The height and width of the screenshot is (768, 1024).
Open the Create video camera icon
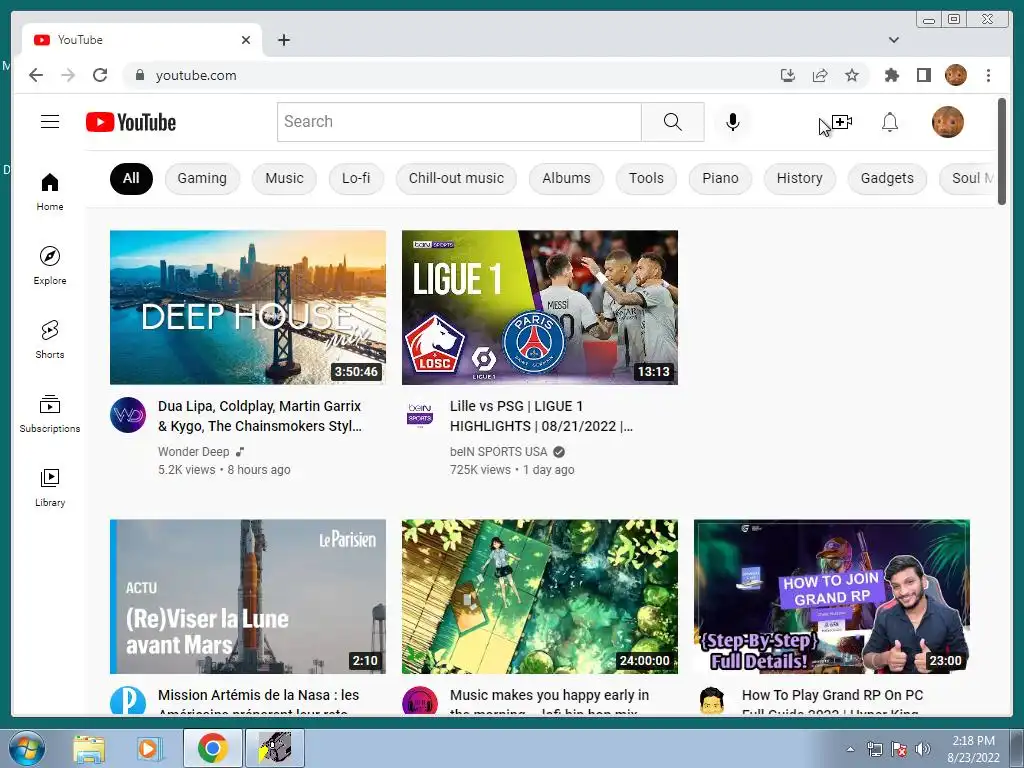(842, 121)
